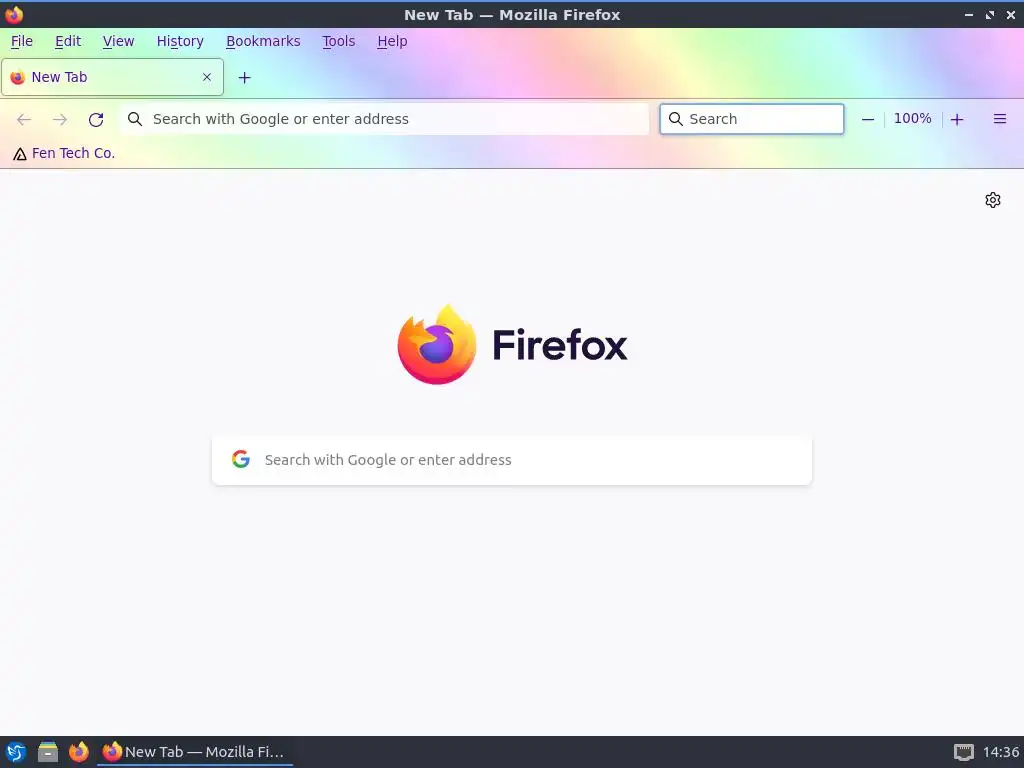This screenshot has width=1024, height=768.
Task: Click the Firefox logo on page
Action: pyautogui.click(x=512, y=345)
